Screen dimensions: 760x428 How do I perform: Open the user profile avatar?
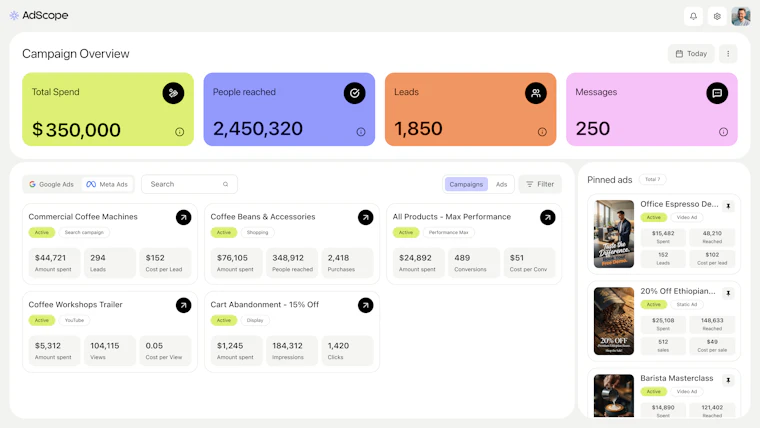pyautogui.click(x=741, y=16)
